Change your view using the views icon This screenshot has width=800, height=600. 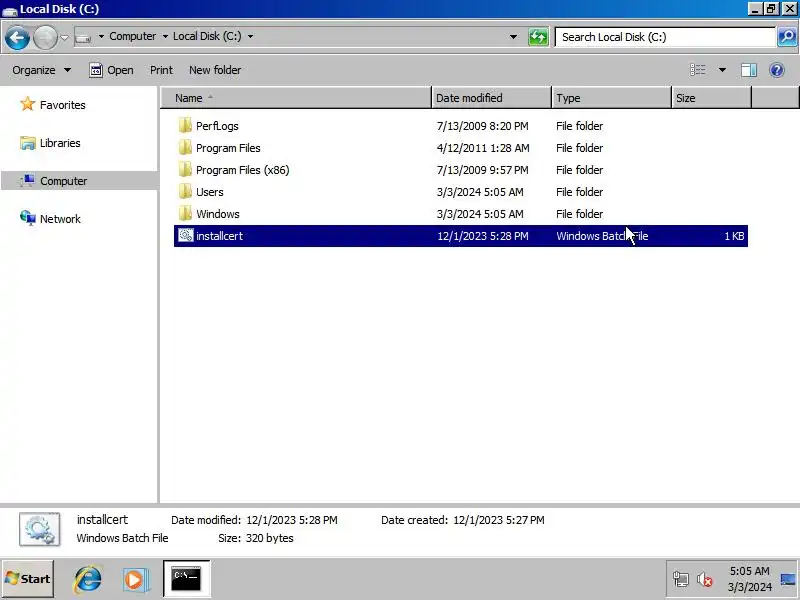697,70
